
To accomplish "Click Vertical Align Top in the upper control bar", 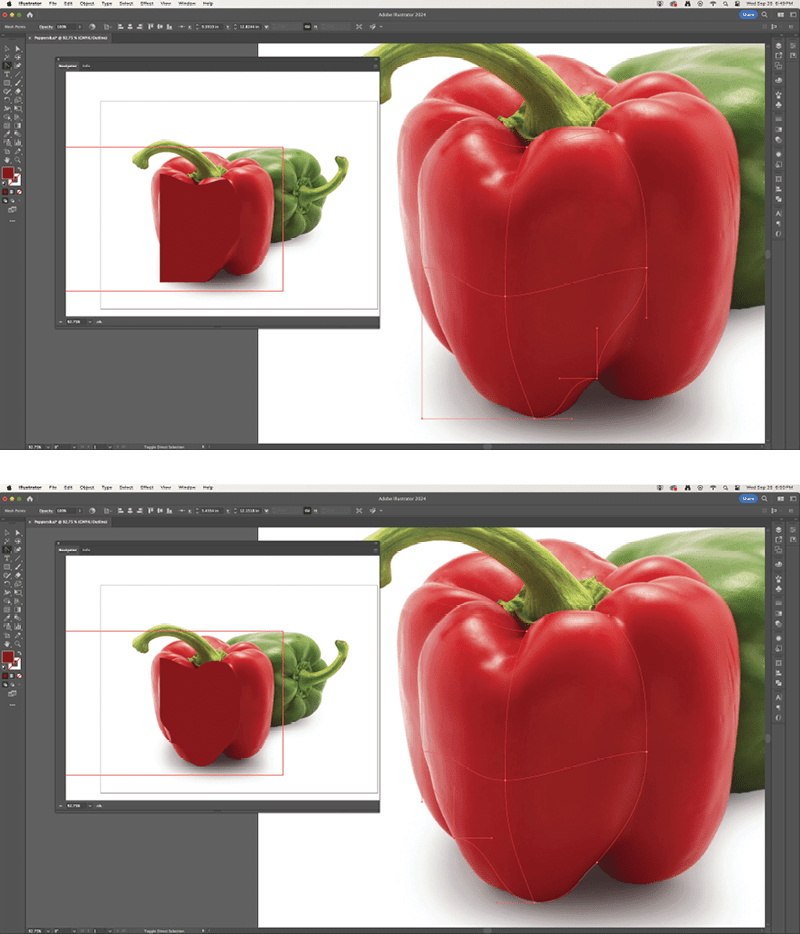I will pyautogui.click(x=150, y=27).
